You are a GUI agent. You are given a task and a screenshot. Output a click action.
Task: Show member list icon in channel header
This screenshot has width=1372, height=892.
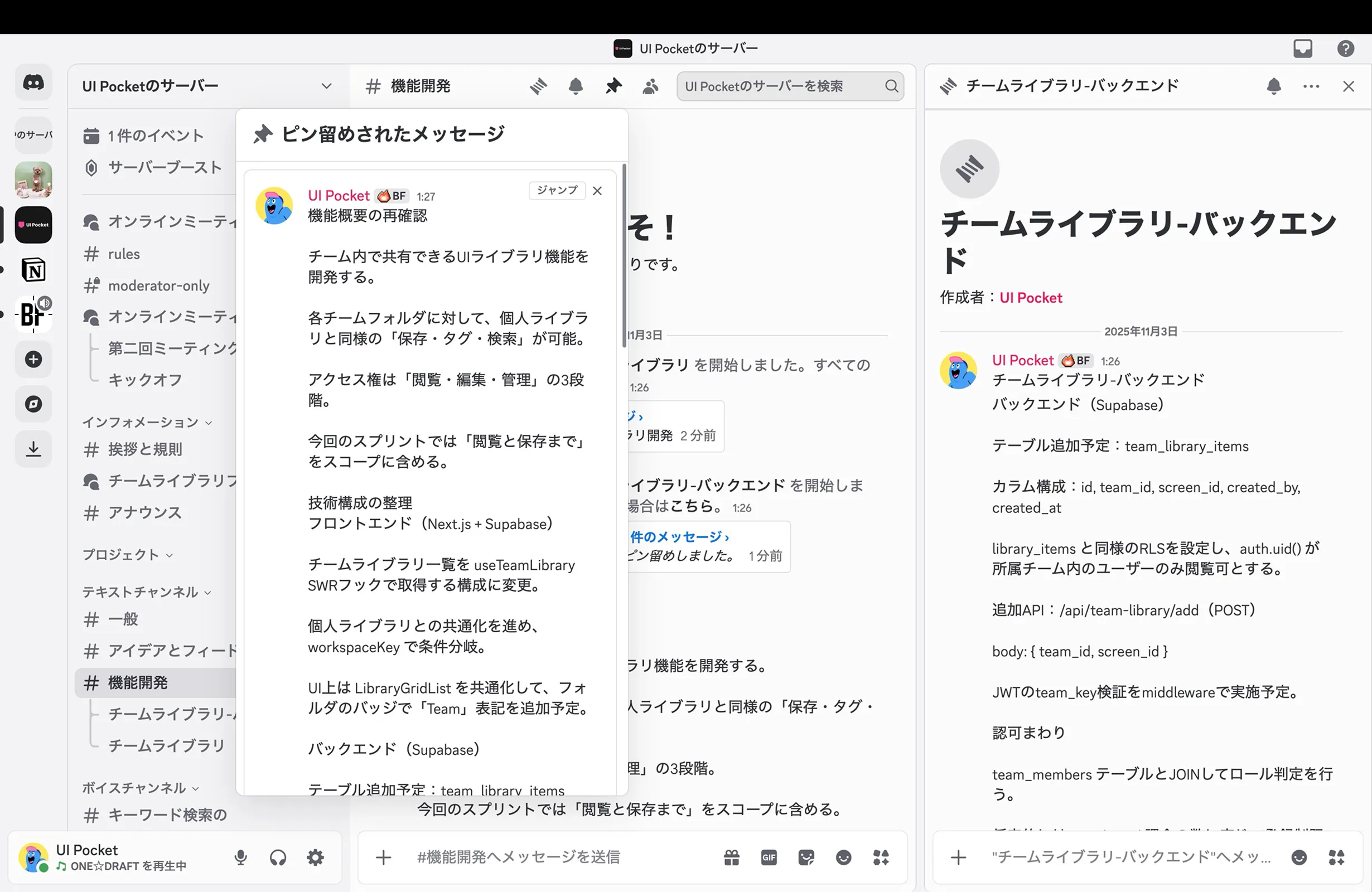(x=650, y=86)
